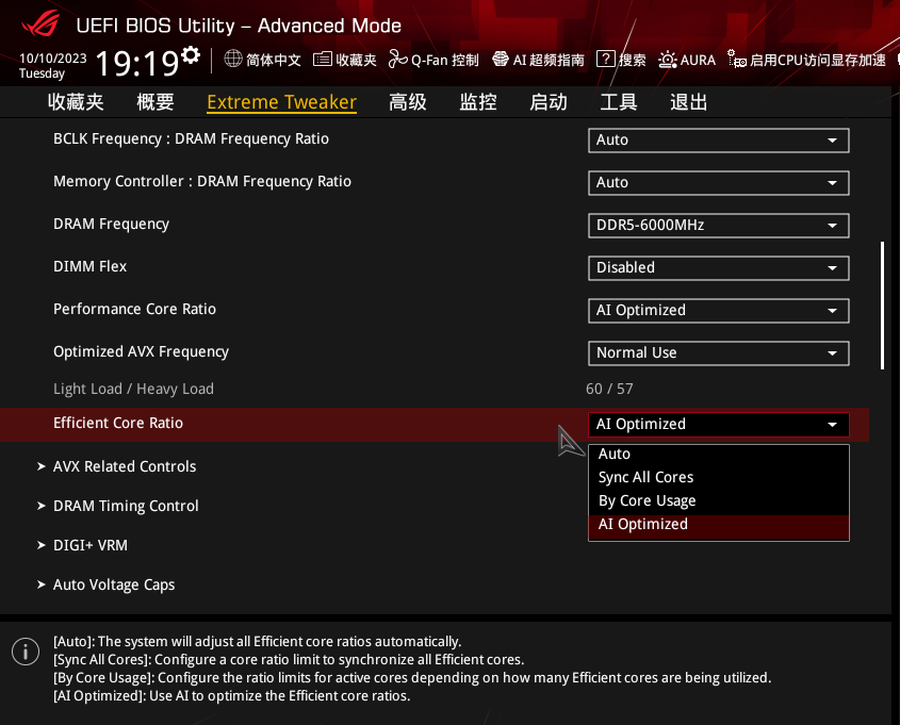Click the globe language icon for 简体中文
The image size is (900, 725).
click(233, 59)
